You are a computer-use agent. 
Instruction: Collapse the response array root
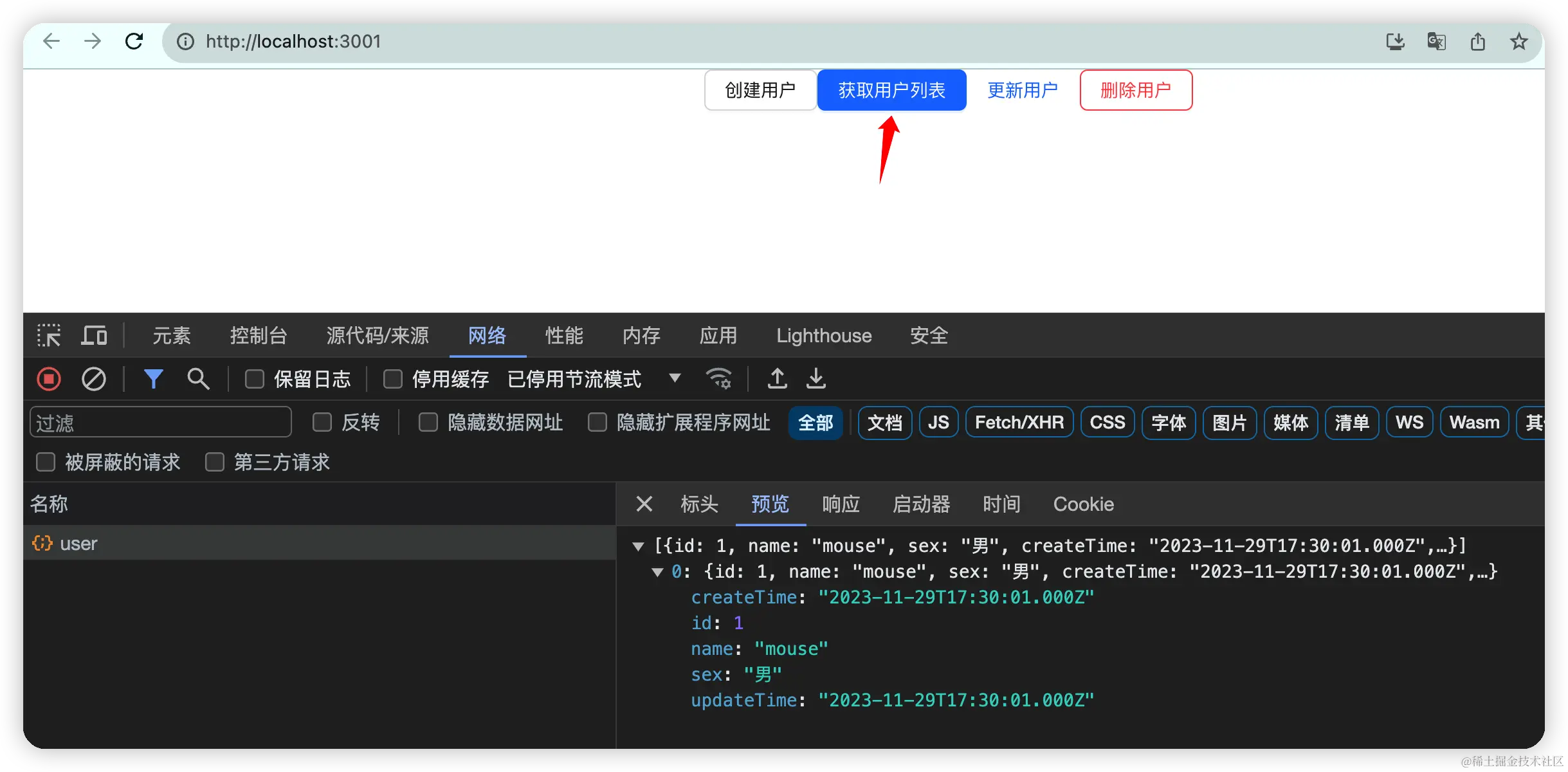click(x=638, y=546)
